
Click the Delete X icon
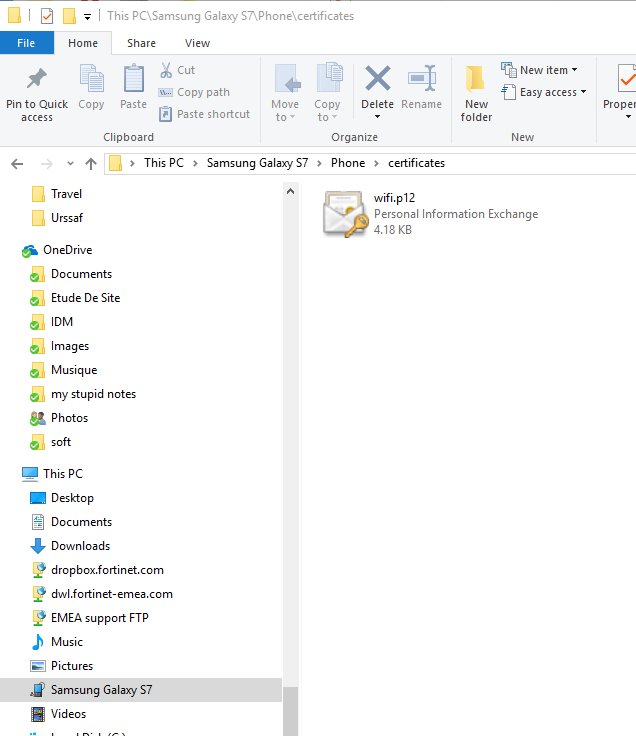tap(378, 78)
